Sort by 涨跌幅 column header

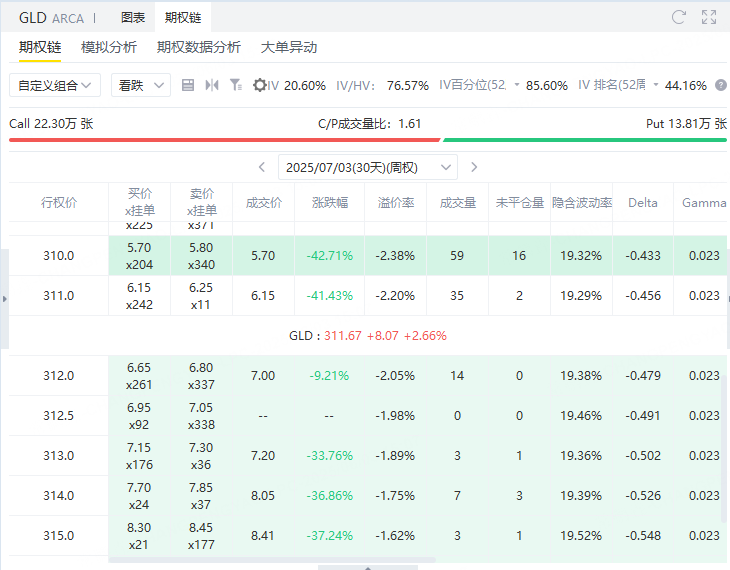tap(330, 203)
